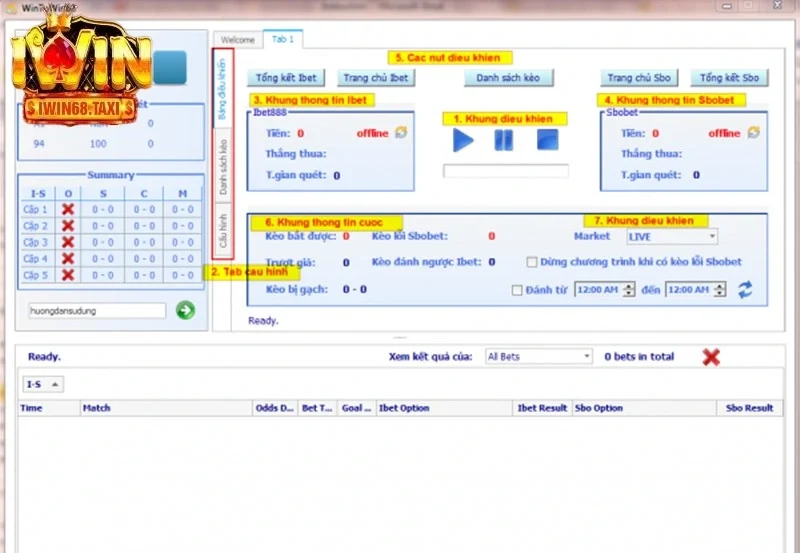Refresh the Sbobet account status icon
Screen dimensions: 800x553
point(754,133)
